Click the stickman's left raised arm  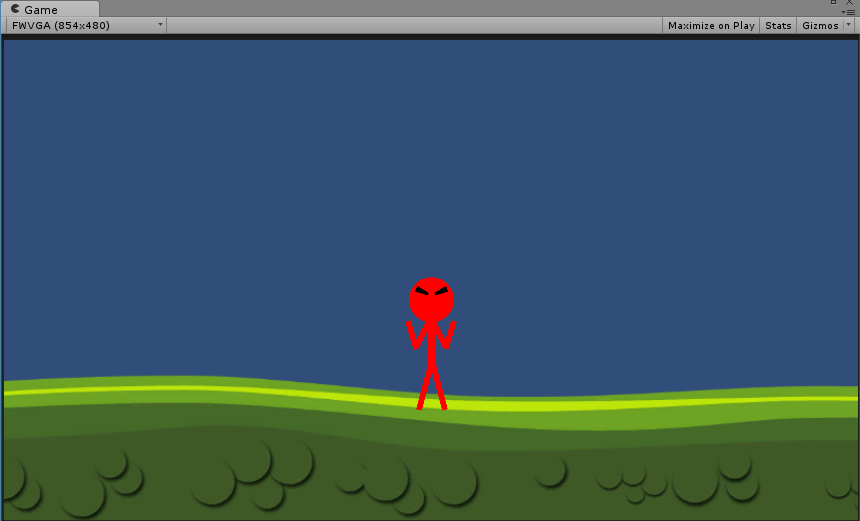coord(412,335)
